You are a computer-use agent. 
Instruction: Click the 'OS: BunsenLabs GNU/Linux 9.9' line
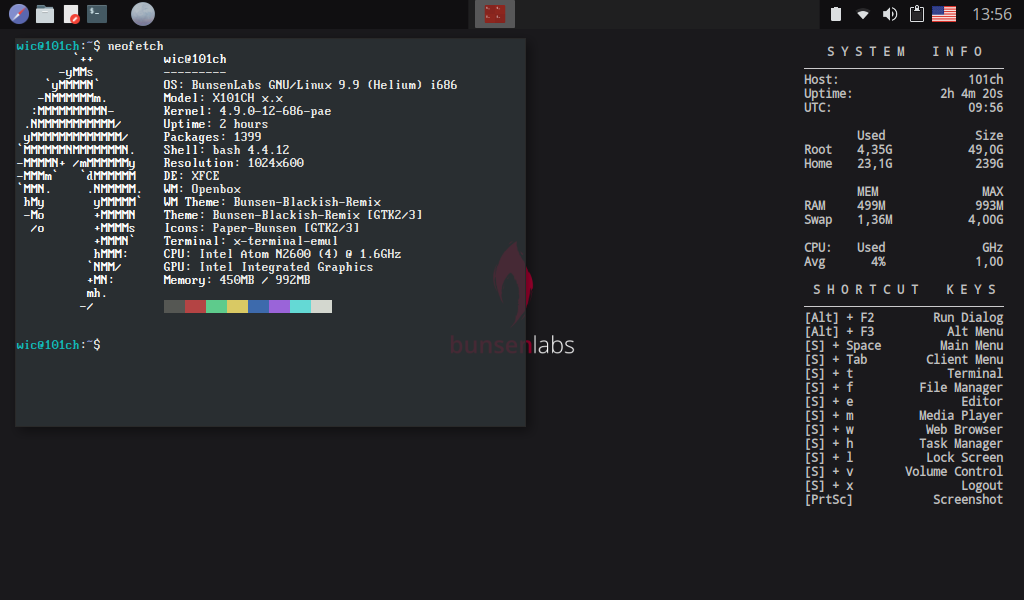point(310,85)
